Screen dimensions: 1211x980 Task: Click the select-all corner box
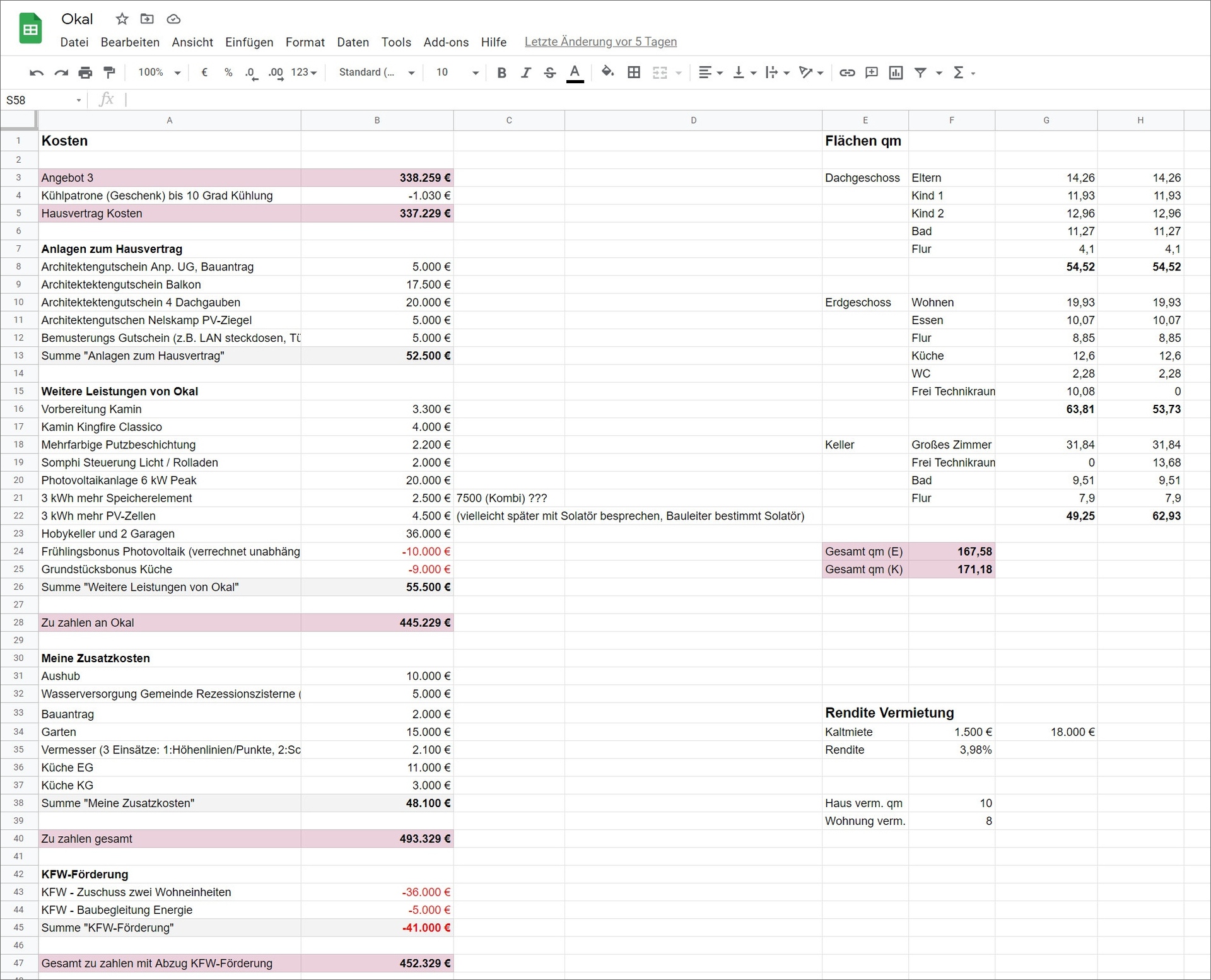18,120
